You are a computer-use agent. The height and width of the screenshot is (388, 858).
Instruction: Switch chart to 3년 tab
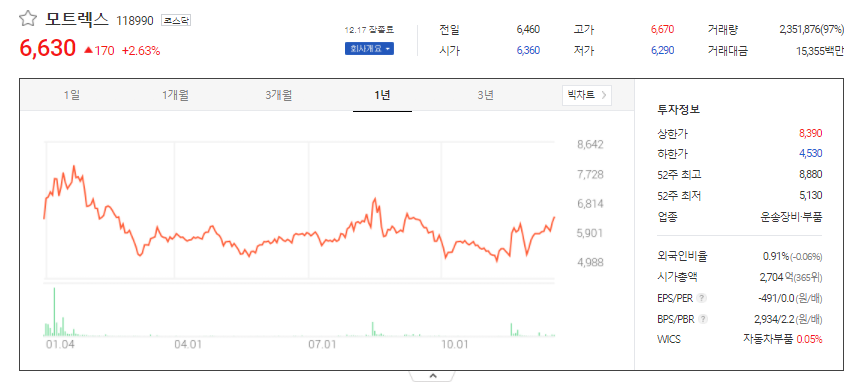pos(485,95)
